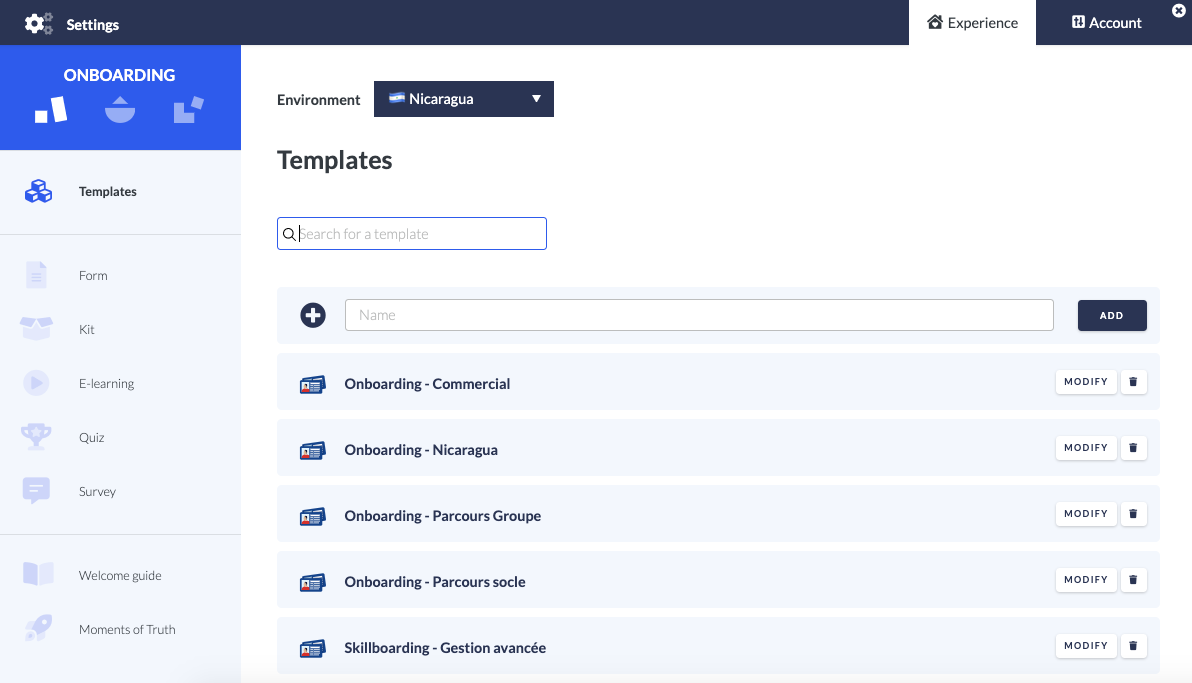Open the Quiz section
Image resolution: width=1192 pixels, height=683 pixels.
(x=91, y=437)
